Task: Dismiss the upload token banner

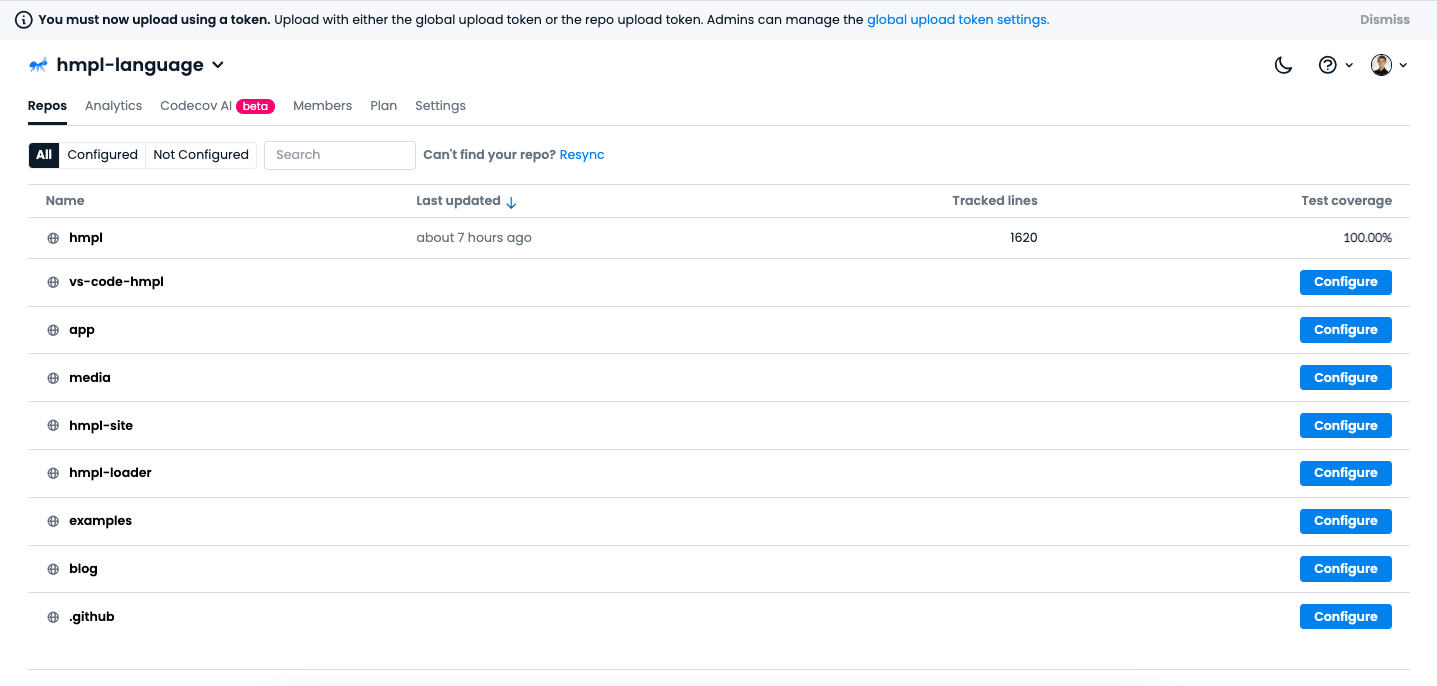Action: (x=1384, y=20)
